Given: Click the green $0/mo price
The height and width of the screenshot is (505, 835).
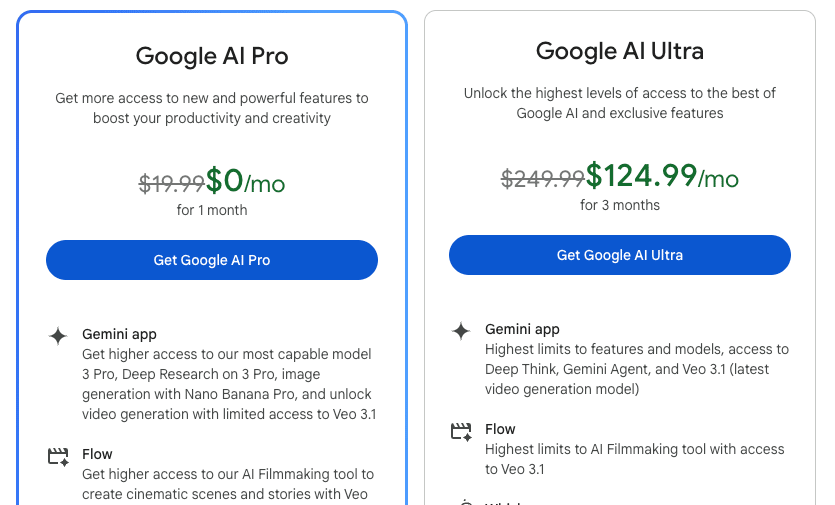Looking at the screenshot, I should 245,181.
